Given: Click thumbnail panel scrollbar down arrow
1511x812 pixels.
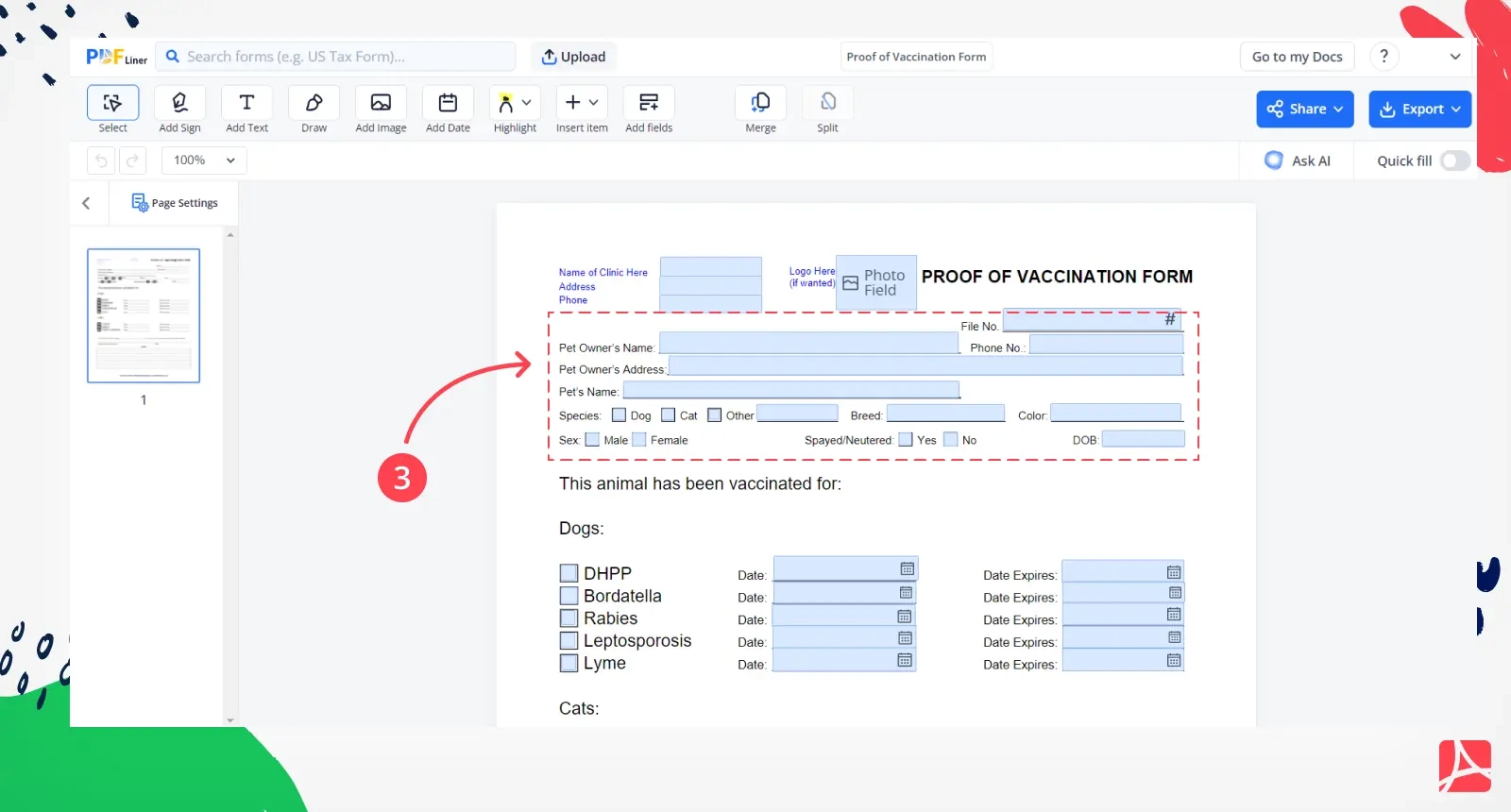Looking at the screenshot, I should click(x=230, y=720).
